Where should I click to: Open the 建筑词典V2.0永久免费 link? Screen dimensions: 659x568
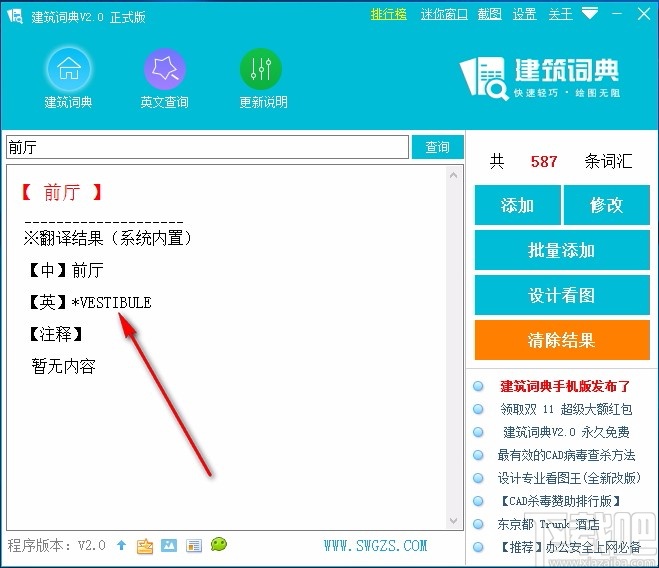click(x=566, y=432)
